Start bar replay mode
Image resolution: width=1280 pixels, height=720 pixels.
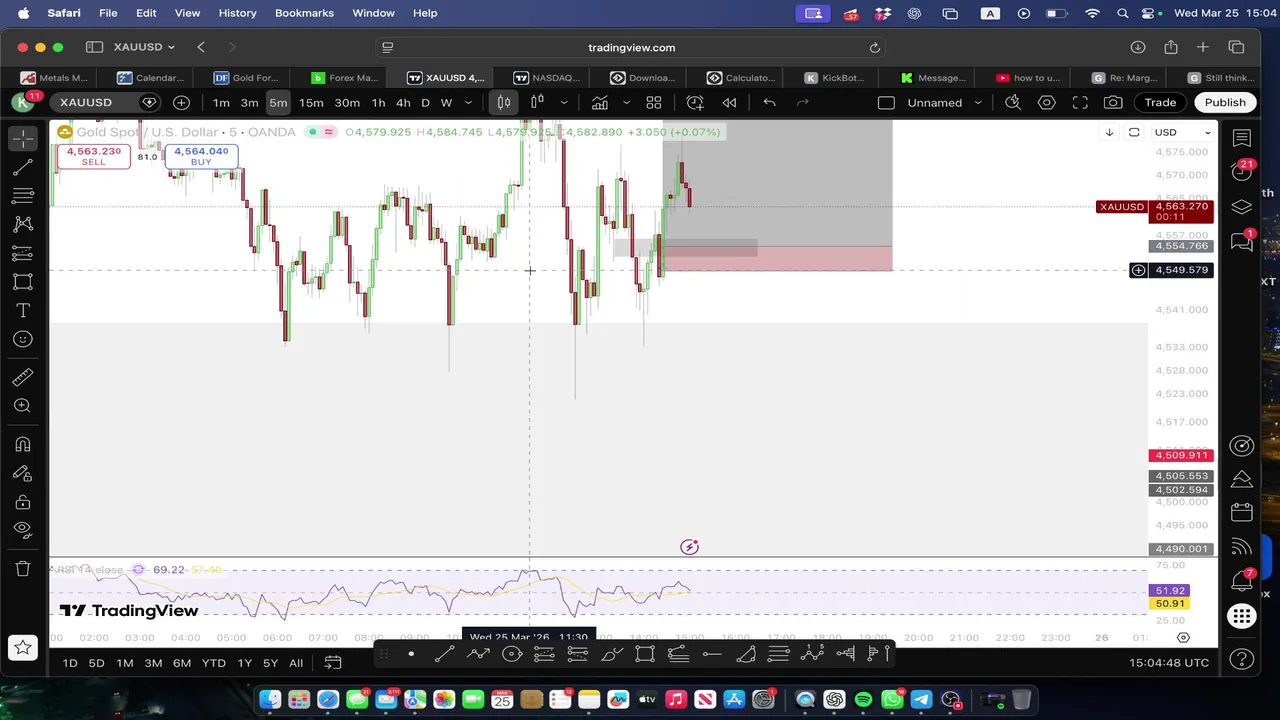pos(730,102)
